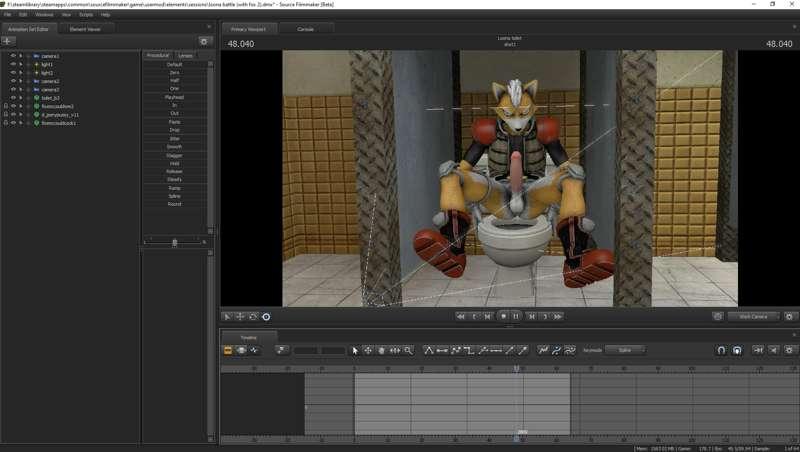The width and height of the screenshot is (800, 452).
Task: Expand the camera3 tree item
Action: tap(28, 89)
